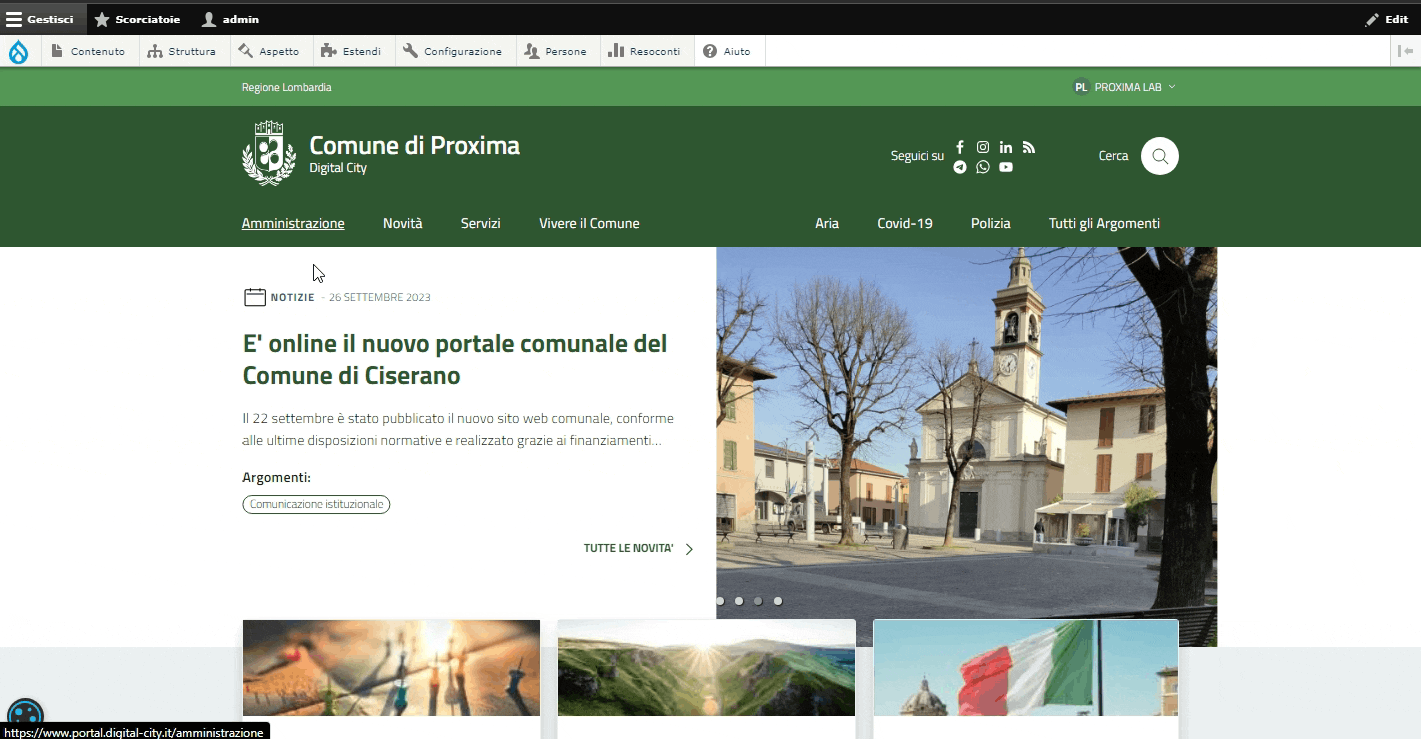Open the Facebook social icon

click(960, 147)
